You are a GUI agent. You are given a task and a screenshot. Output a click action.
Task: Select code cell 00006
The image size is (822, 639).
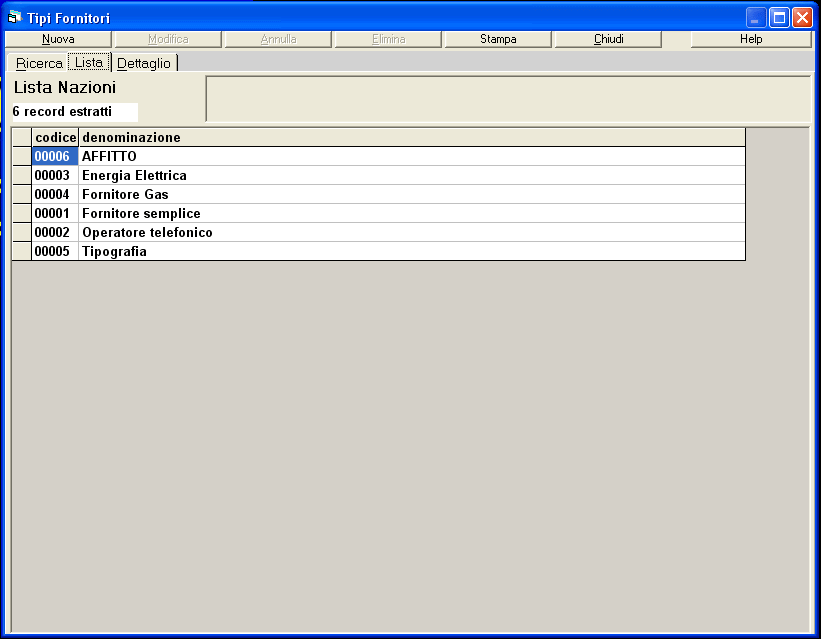(55, 156)
